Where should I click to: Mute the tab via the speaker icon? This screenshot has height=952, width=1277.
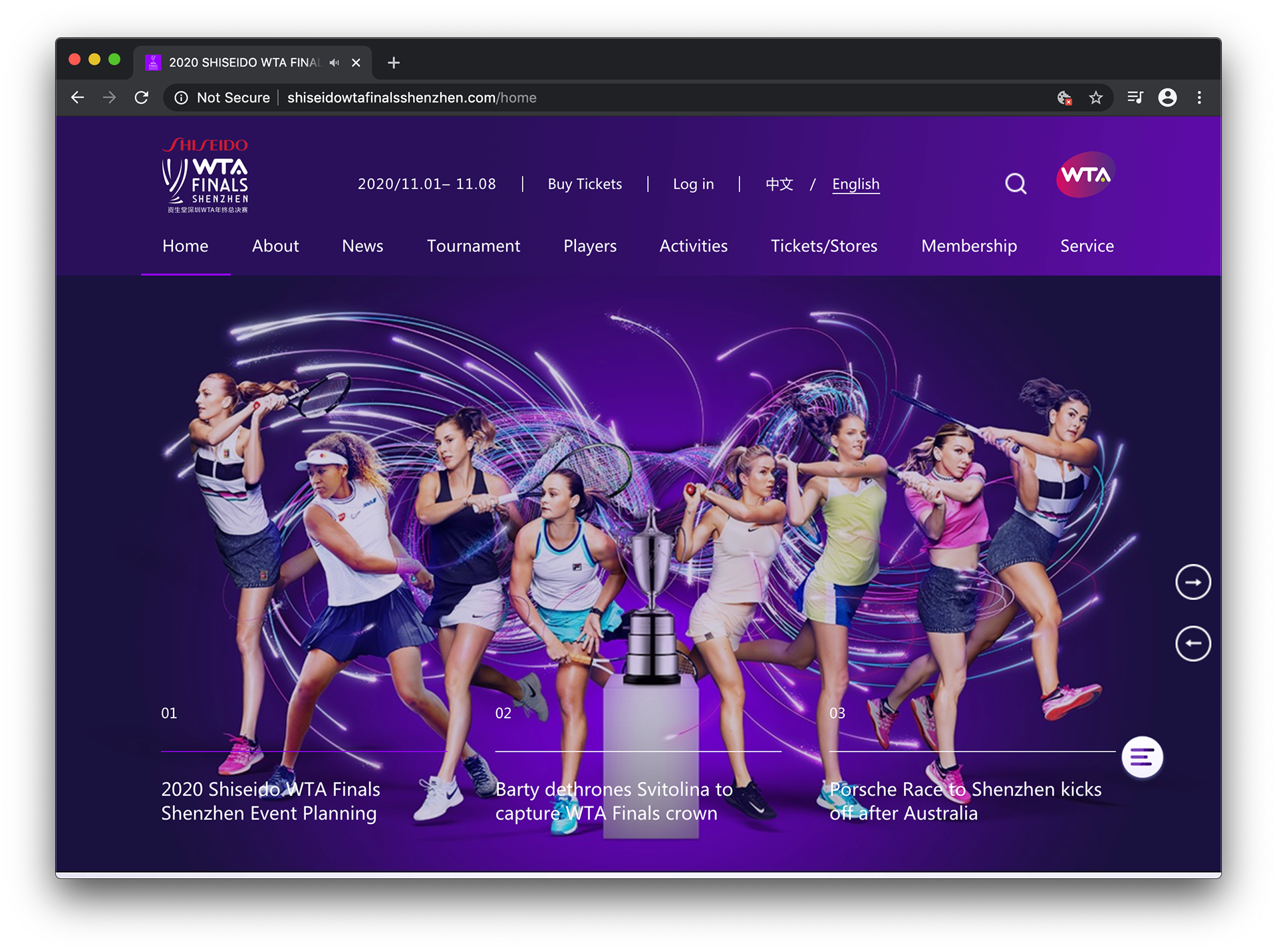(335, 63)
